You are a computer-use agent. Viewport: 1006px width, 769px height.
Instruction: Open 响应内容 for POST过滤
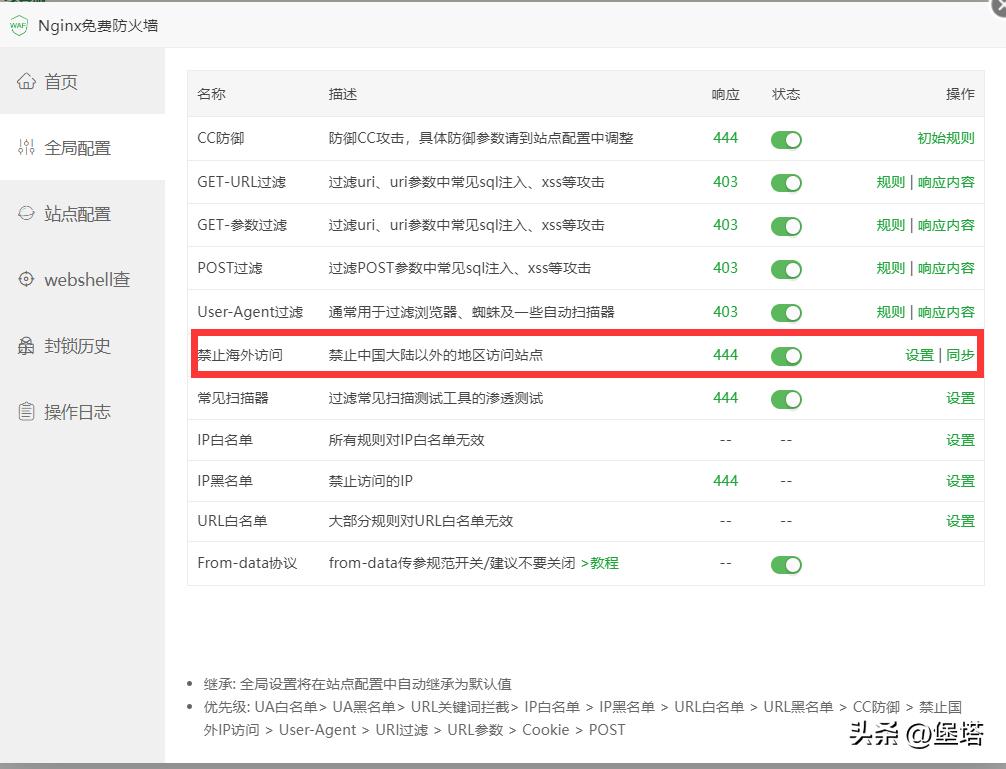tap(946, 268)
